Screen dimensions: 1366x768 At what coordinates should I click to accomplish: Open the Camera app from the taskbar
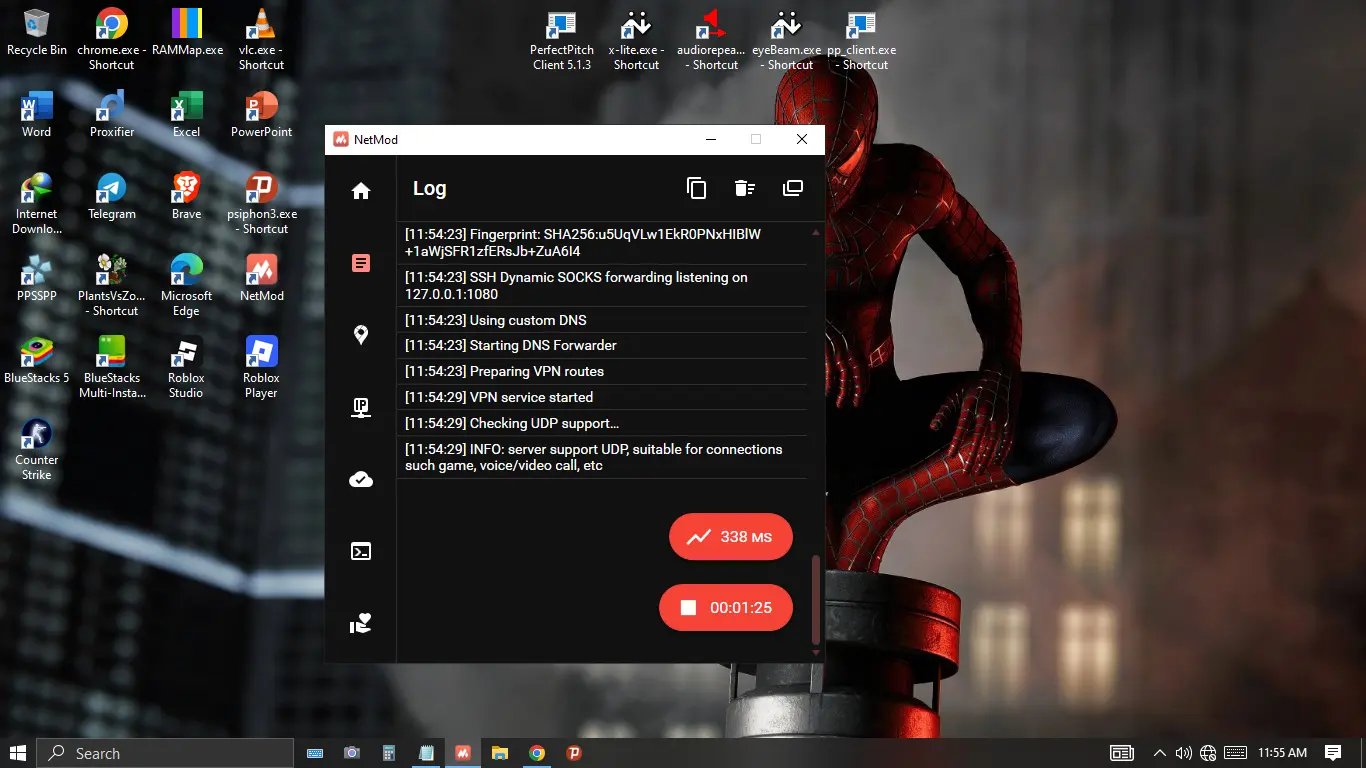(x=352, y=753)
